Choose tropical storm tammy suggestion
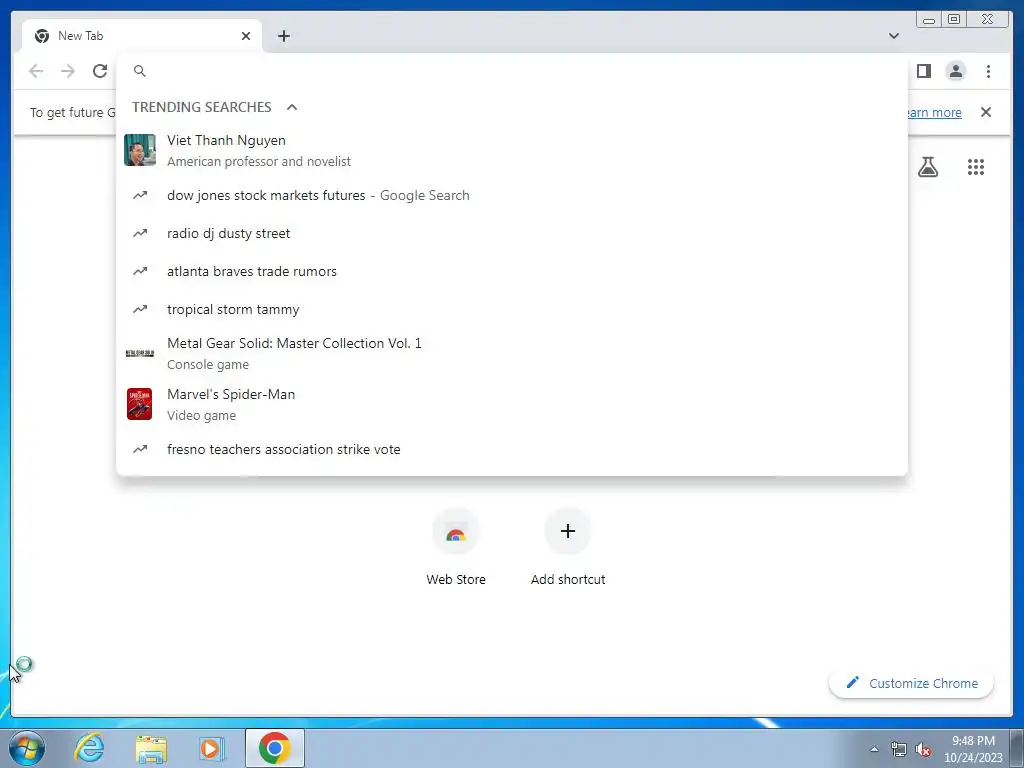This screenshot has width=1024, height=768. pyautogui.click(x=511, y=309)
